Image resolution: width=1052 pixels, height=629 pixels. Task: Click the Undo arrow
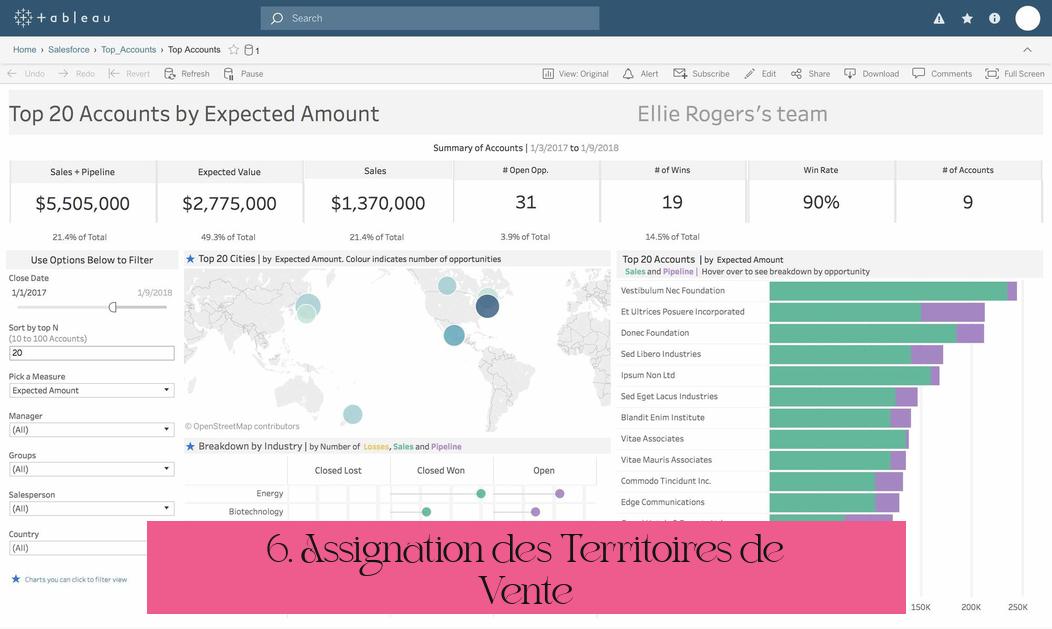(12, 73)
